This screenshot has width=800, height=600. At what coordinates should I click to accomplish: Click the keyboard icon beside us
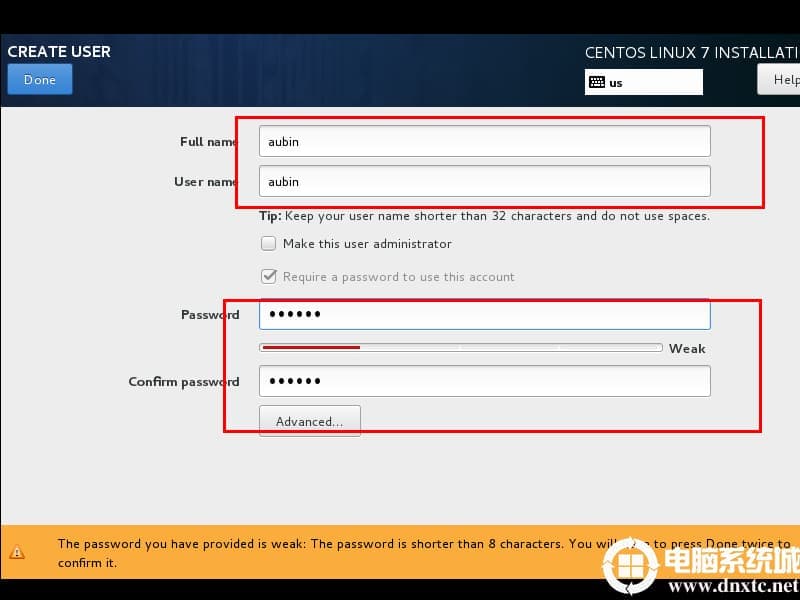pos(596,82)
